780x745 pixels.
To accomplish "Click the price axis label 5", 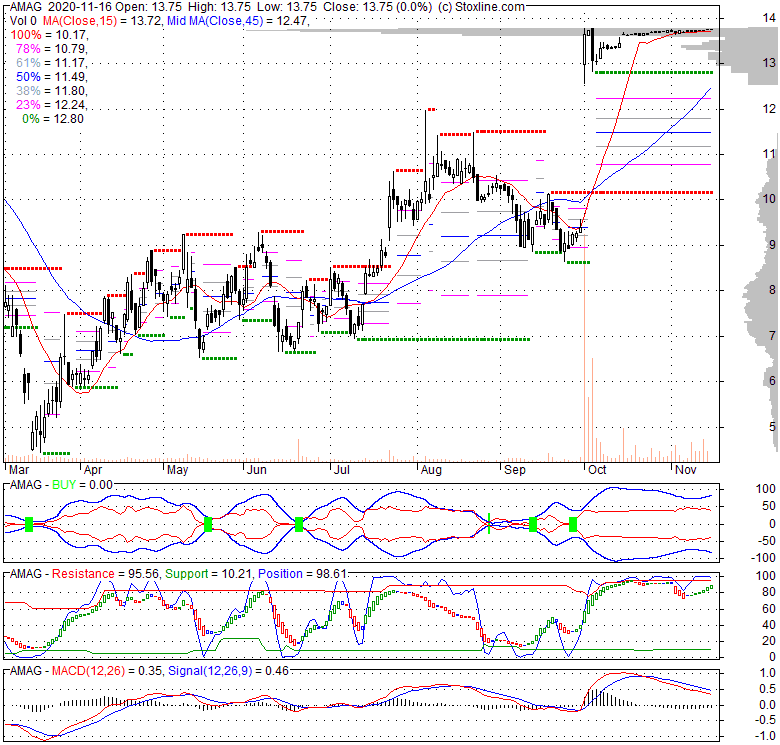I will pos(772,426).
